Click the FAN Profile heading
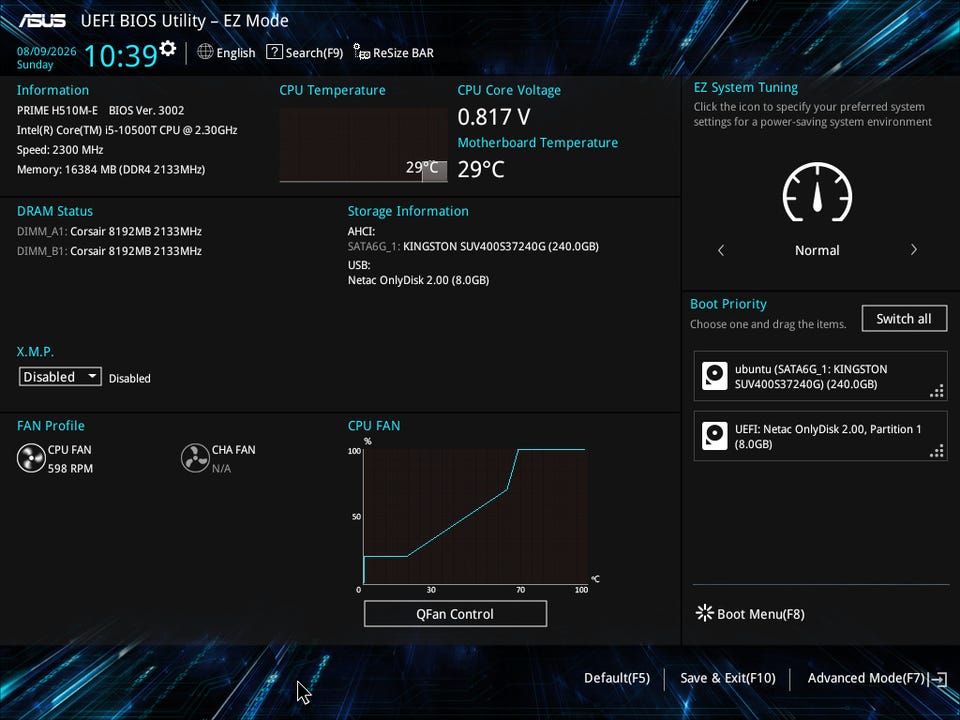960x720 pixels. coord(51,426)
